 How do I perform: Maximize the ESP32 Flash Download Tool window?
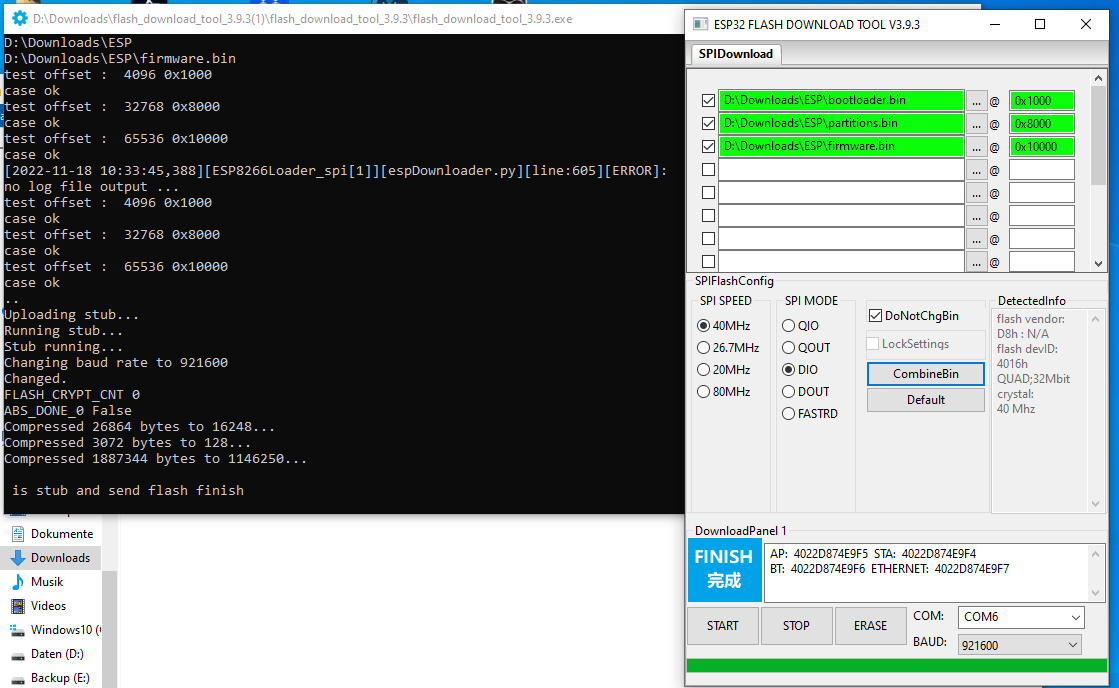pyautogui.click(x=1040, y=24)
